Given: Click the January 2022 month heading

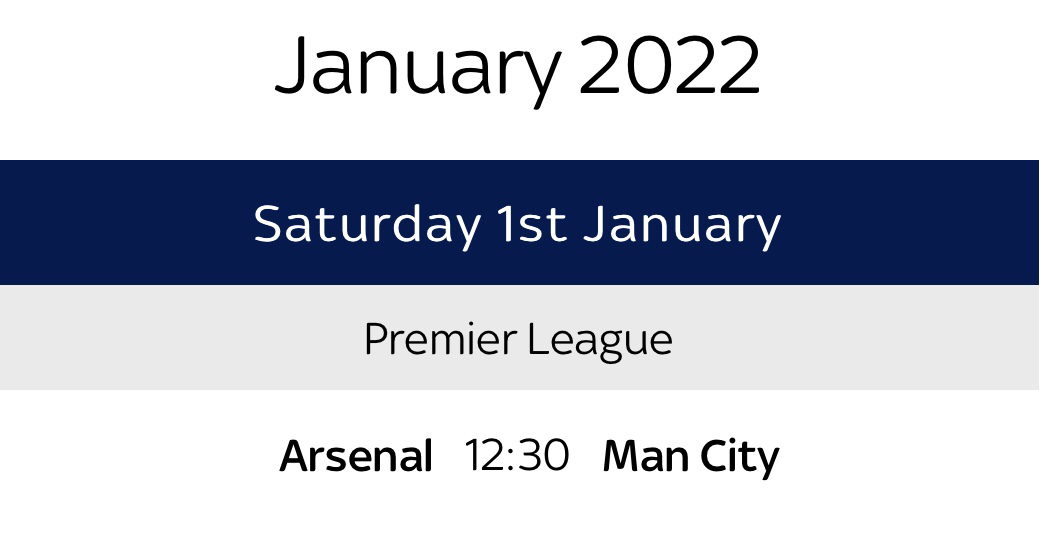Looking at the screenshot, I should tap(517, 68).
